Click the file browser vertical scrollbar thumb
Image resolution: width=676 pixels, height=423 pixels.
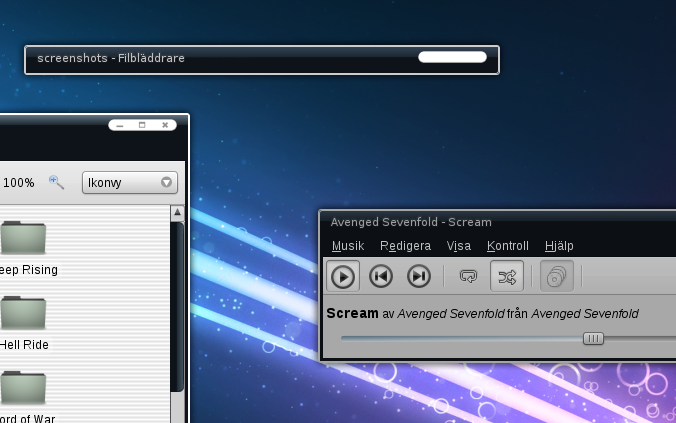click(177, 307)
